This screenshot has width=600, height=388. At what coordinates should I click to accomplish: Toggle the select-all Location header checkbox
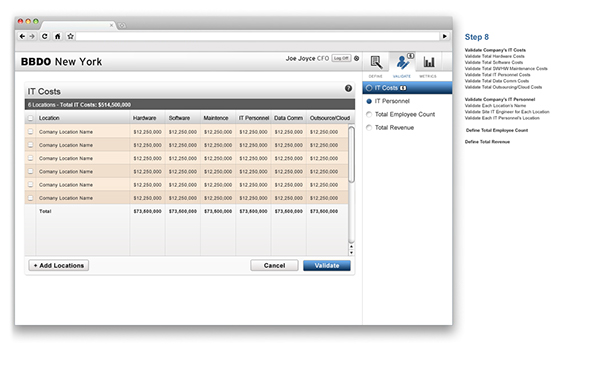(31, 118)
